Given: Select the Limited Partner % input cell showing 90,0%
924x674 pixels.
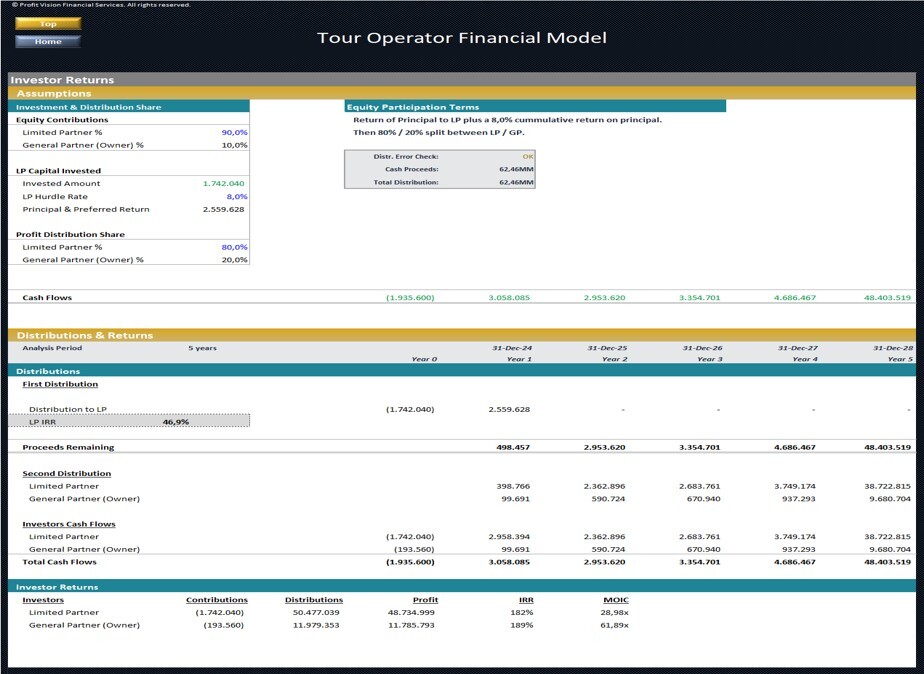Looking at the screenshot, I should (x=234, y=132).
